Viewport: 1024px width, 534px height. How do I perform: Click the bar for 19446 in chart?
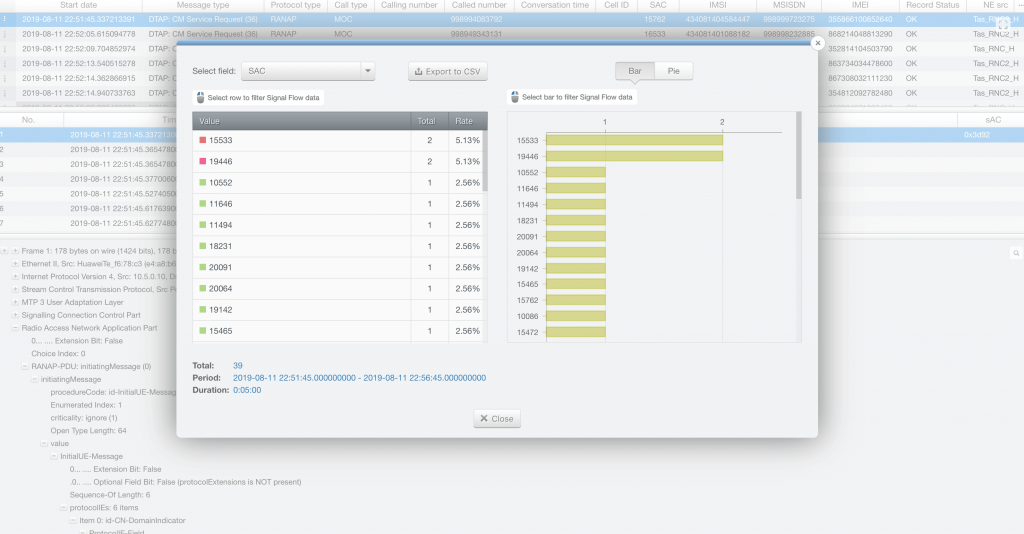663,157
